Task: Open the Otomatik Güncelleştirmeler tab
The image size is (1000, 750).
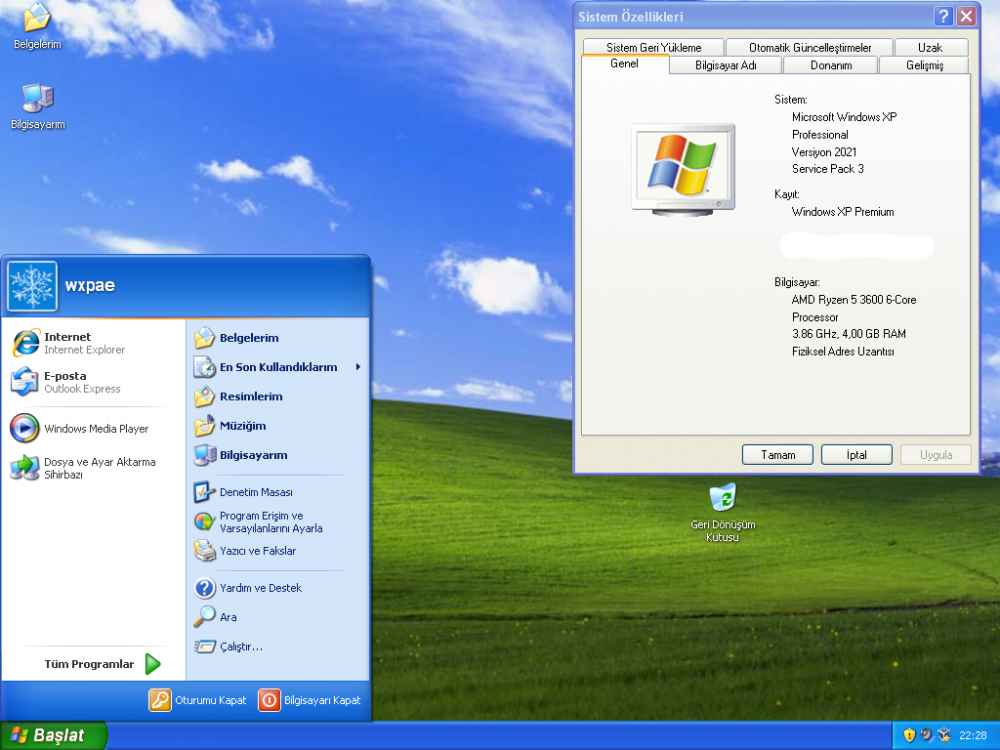Action: (x=810, y=48)
